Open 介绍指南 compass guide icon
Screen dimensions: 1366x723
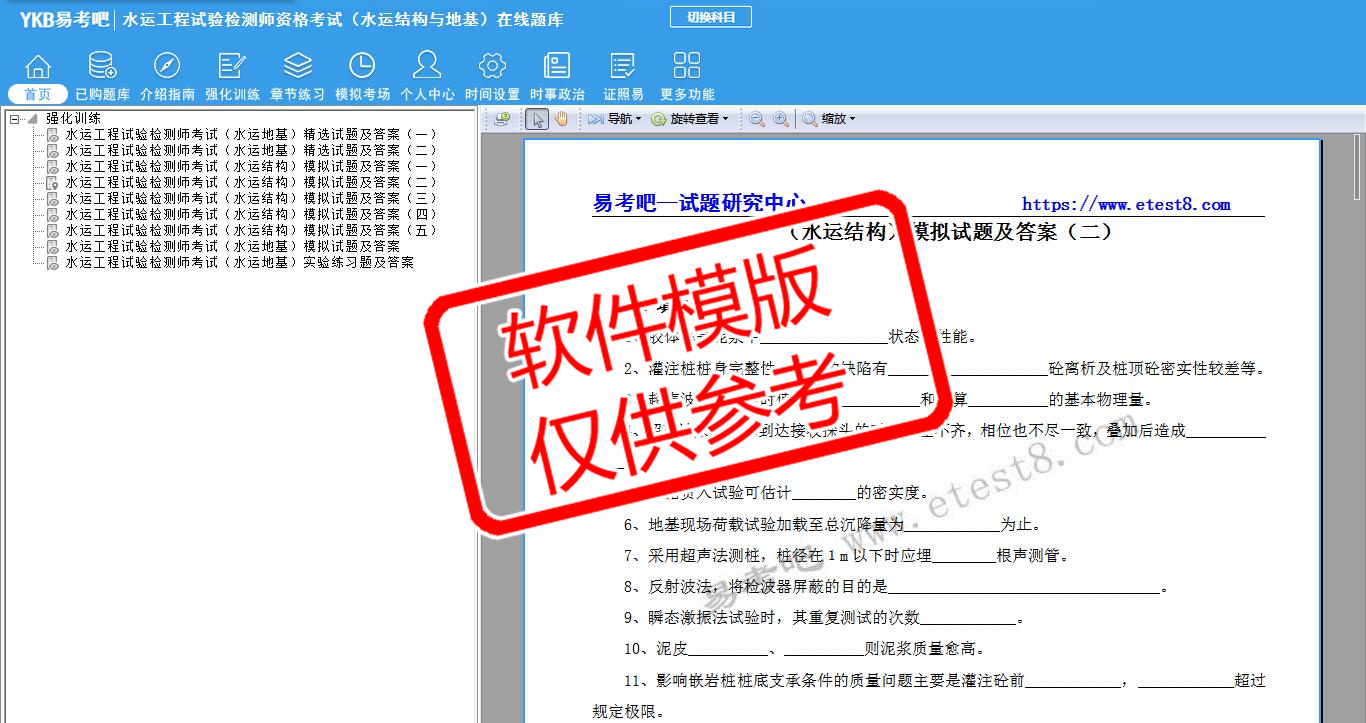pos(167,77)
